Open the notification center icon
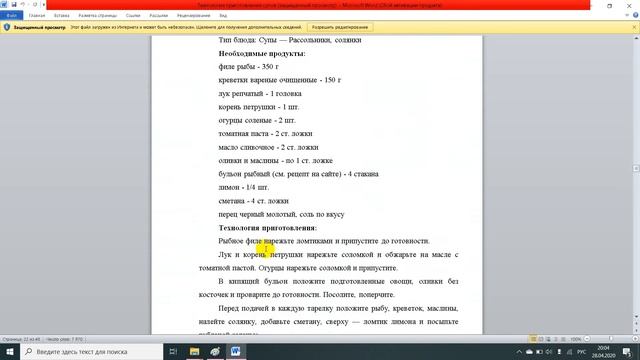The width and height of the screenshot is (640, 360). pyautogui.click(x=627, y=352)
